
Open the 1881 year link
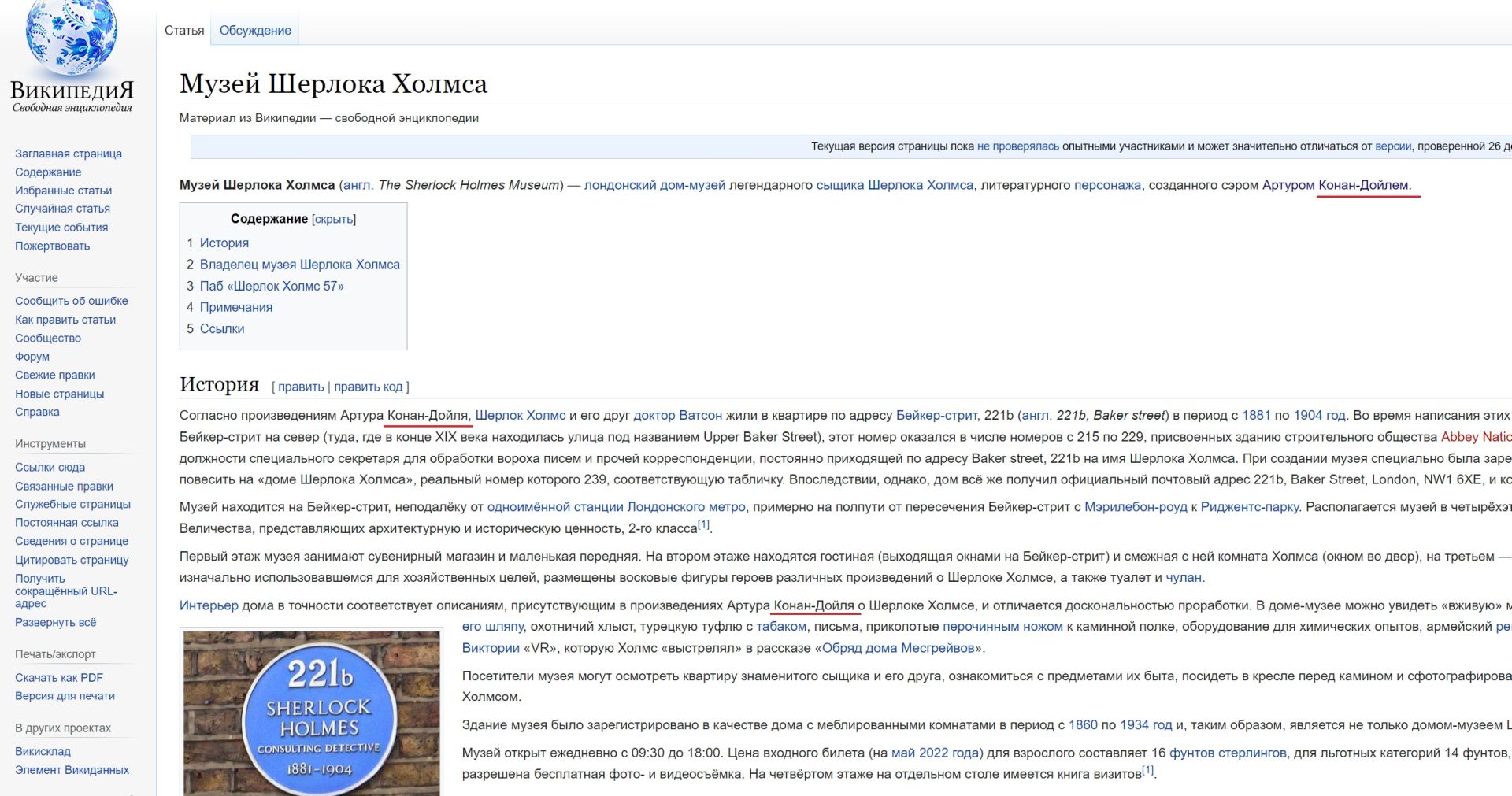1256,415
